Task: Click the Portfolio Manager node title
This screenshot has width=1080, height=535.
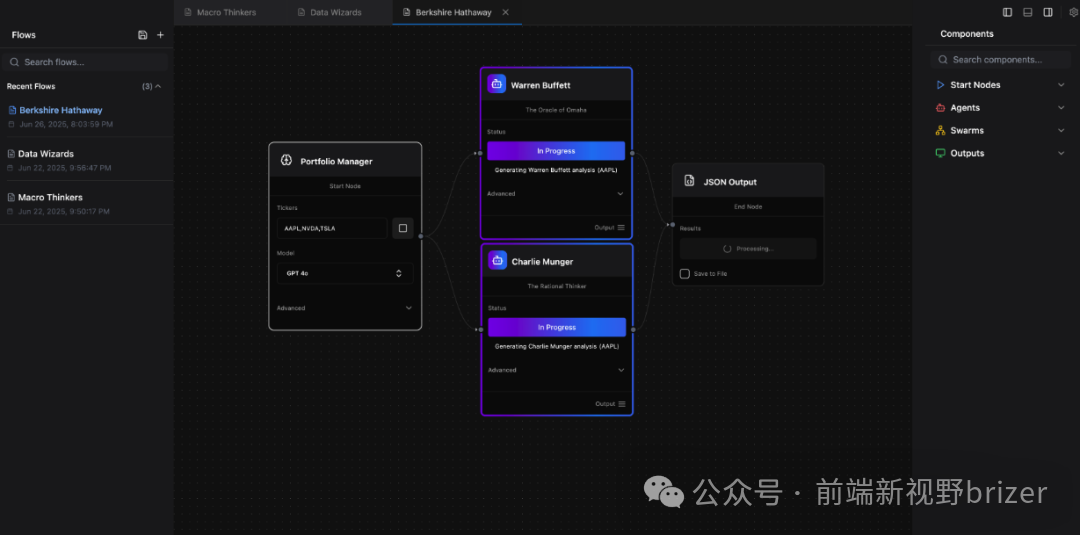Action: (336, 162)
